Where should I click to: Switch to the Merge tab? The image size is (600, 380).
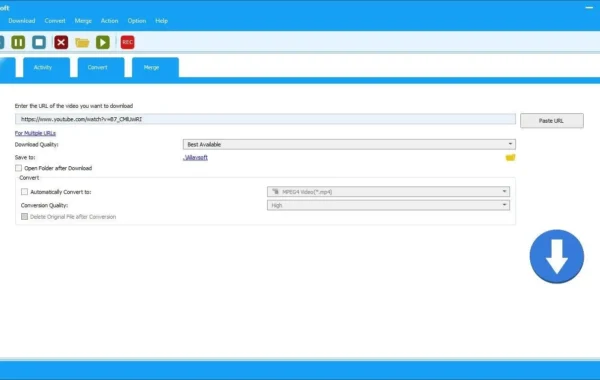pyautogui.click(x=155, y=67)
